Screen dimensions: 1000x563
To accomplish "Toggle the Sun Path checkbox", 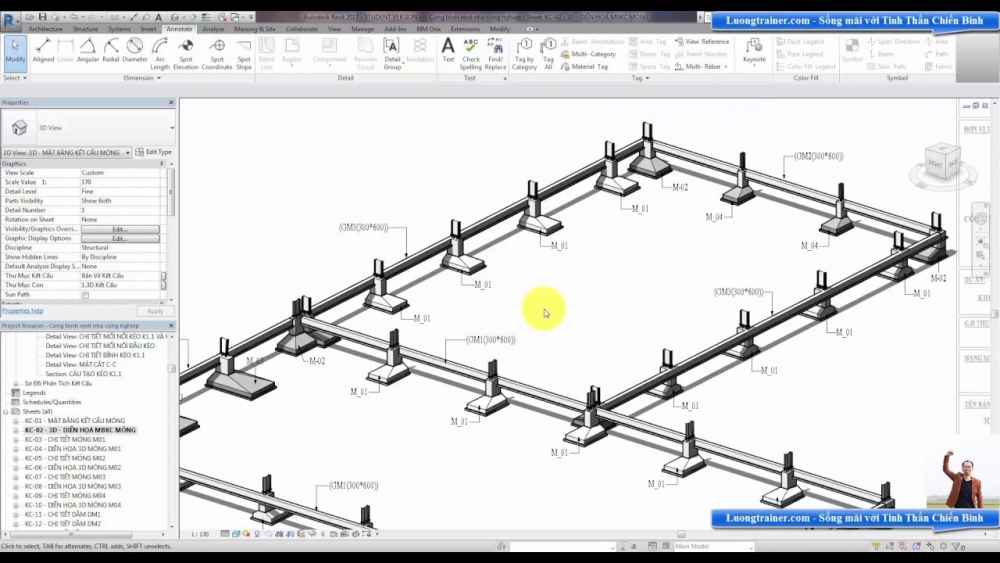I will (x=85, y=295).
